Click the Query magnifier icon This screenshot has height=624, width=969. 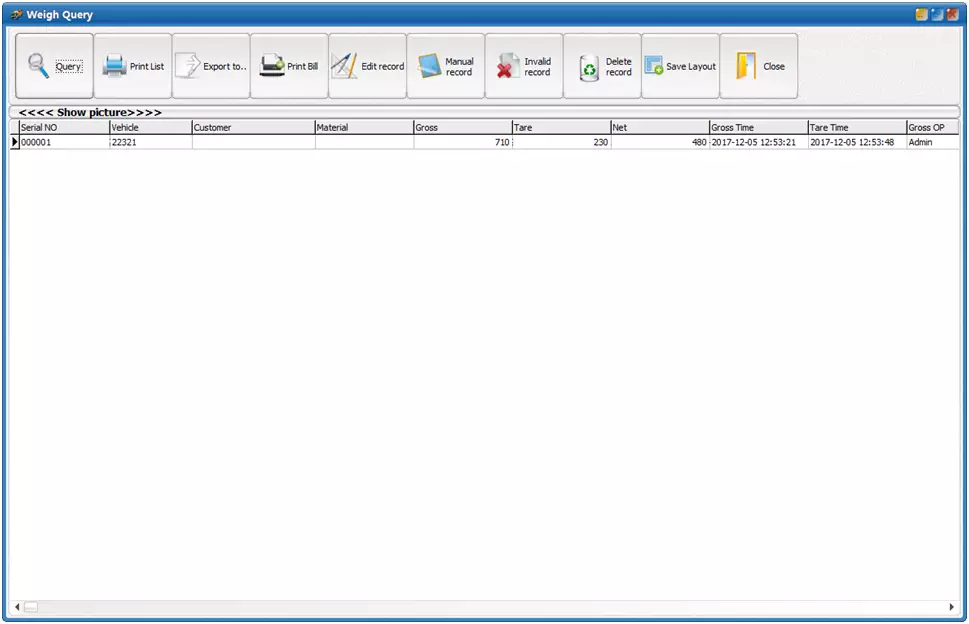(x=38, y=65)
